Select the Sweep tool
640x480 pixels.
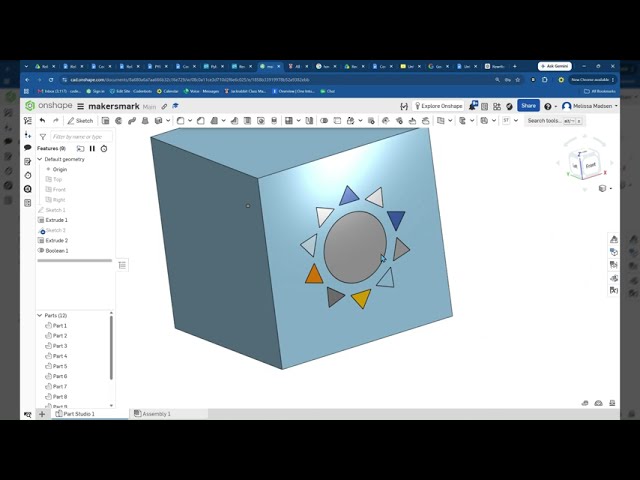[132, 120]
